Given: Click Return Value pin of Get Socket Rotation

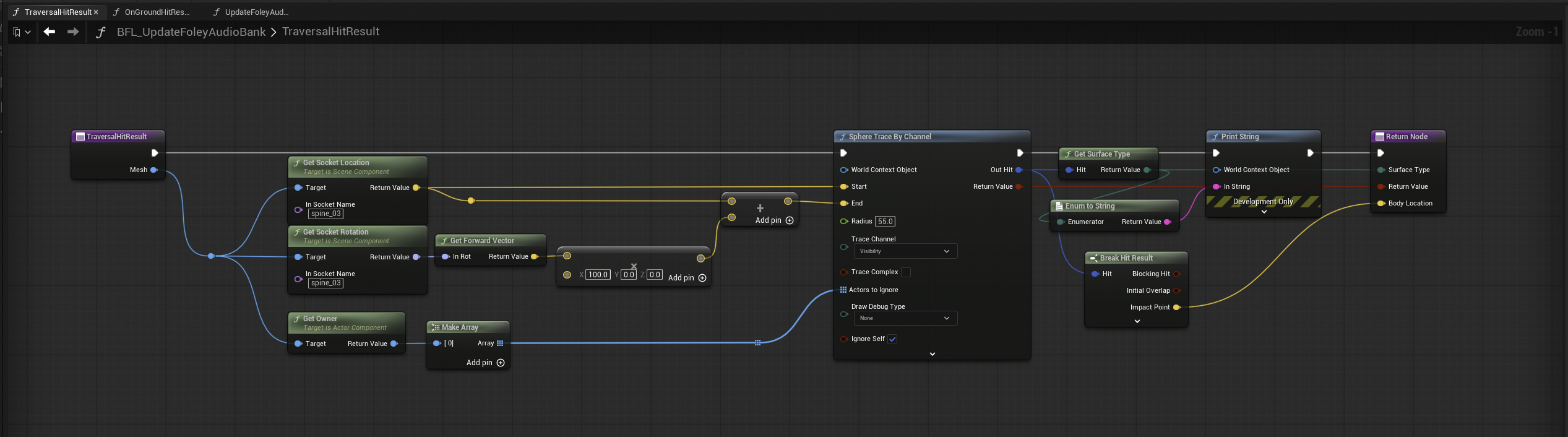Looking at the screenshot, I should click(x=416, y=257).
